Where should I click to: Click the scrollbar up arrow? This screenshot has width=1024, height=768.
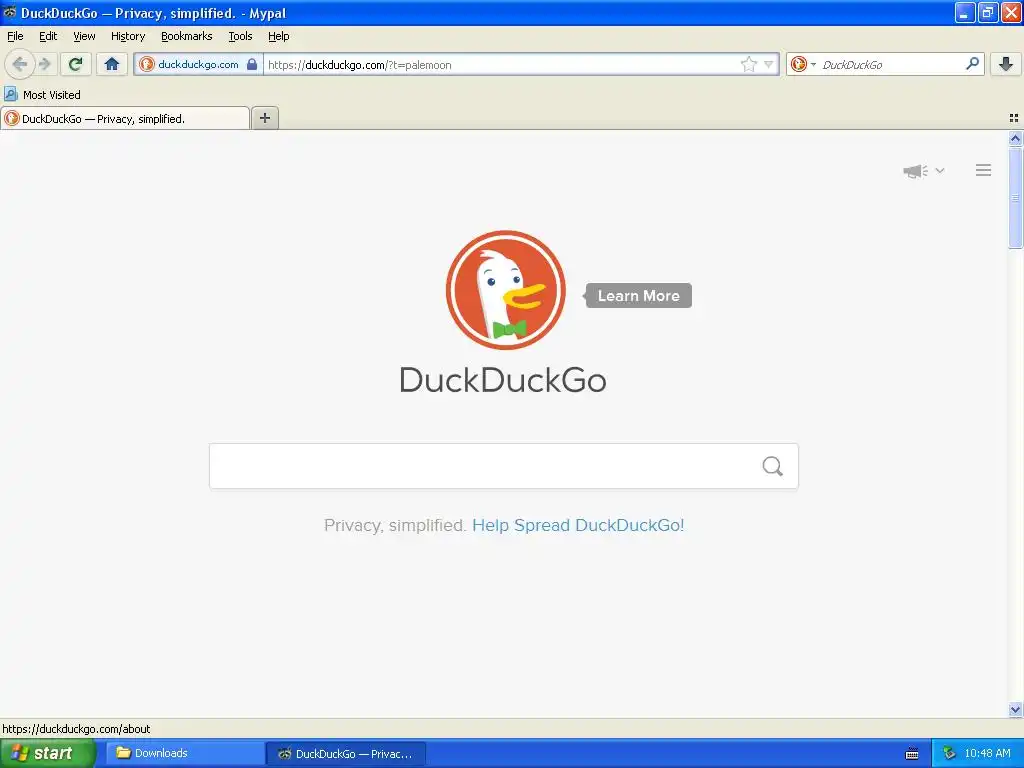tap(1015, 138)
